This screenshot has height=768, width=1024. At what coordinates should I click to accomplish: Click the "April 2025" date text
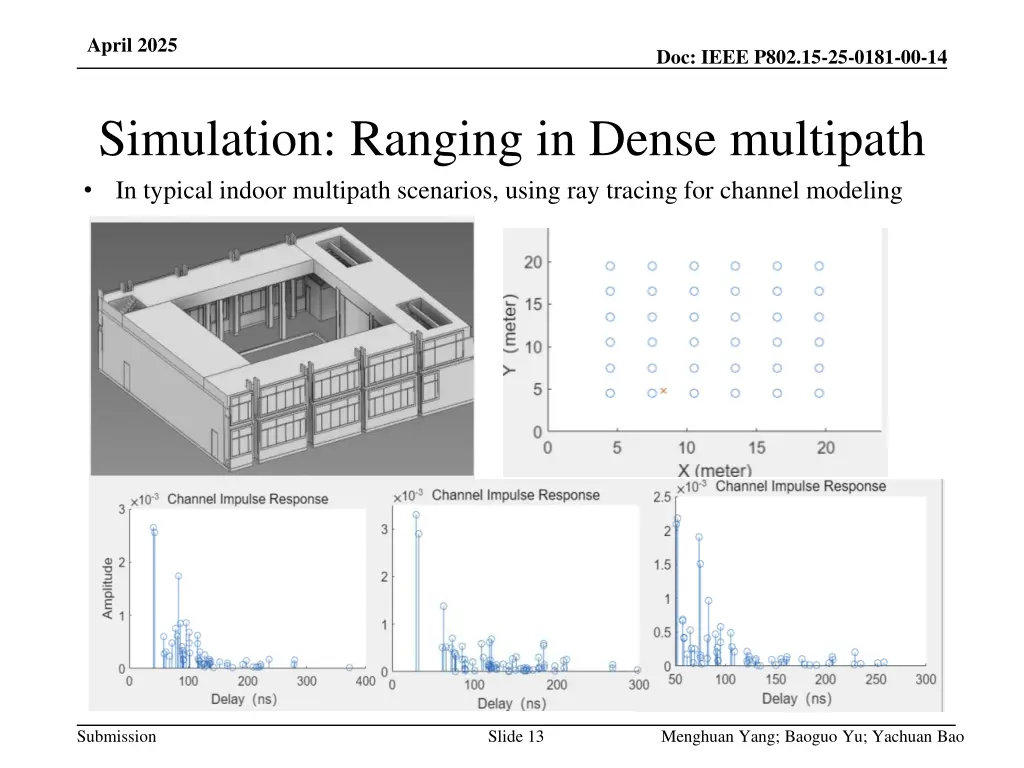point(132,45)
